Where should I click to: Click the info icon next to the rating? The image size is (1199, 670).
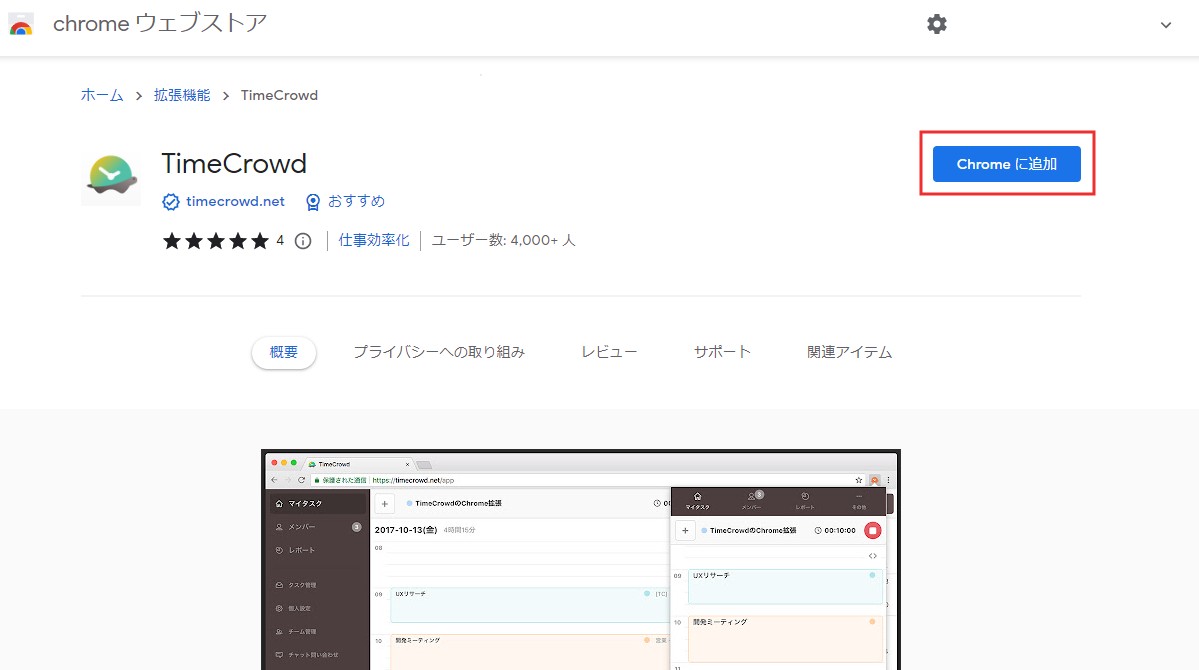pyautogui.click(x=302, y=240)
